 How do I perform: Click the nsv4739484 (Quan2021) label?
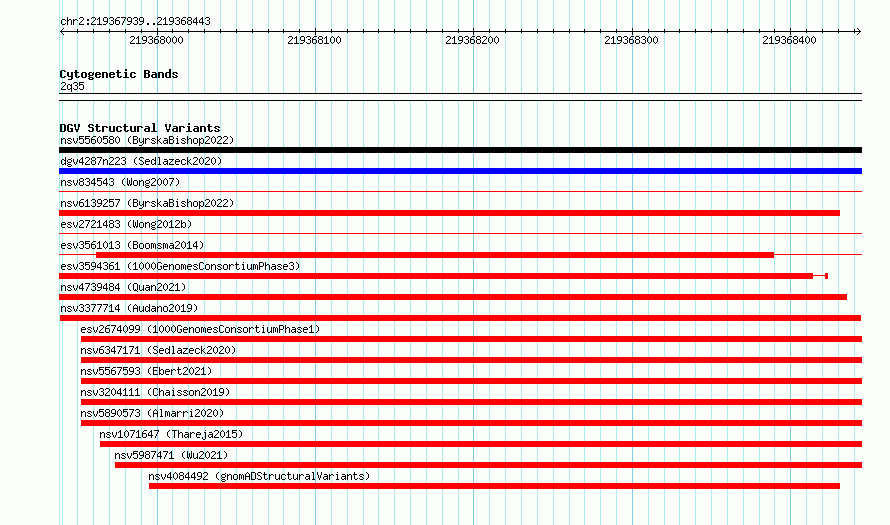(x=123, y=287)
